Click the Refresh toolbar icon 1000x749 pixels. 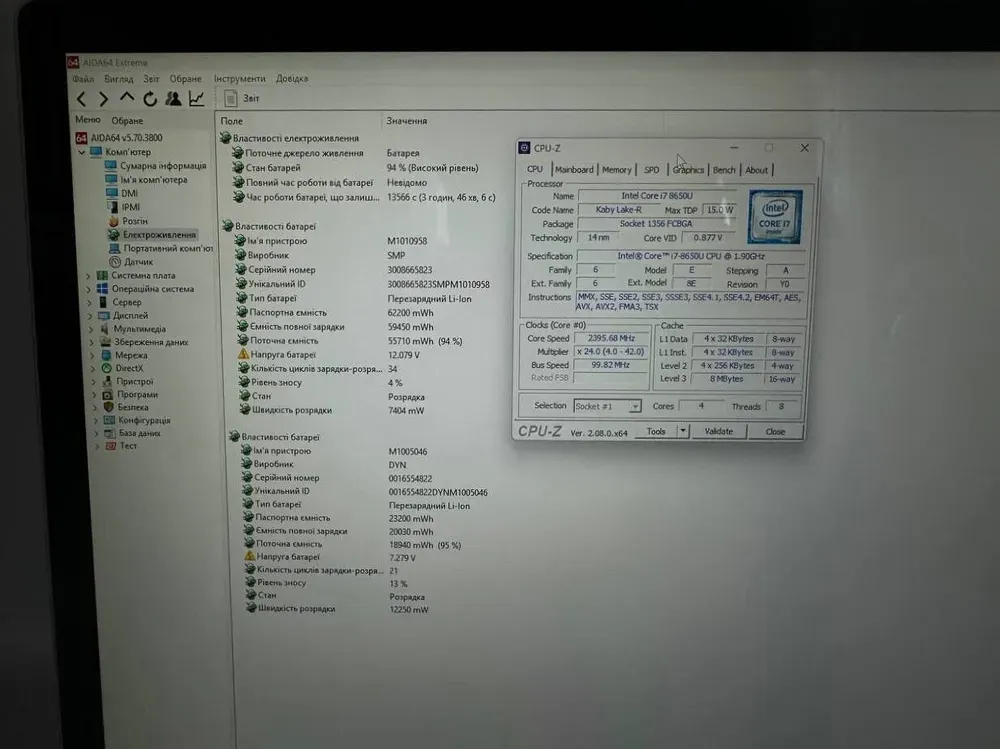click(150, 98)
